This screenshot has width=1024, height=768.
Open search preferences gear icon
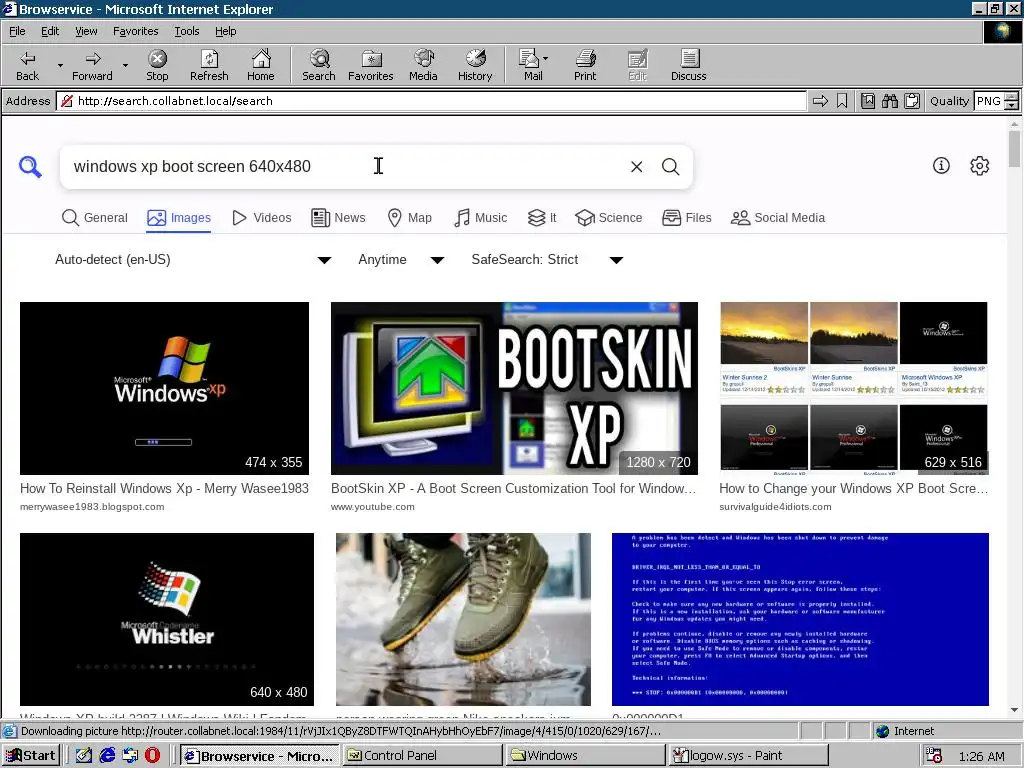(980, 165)
